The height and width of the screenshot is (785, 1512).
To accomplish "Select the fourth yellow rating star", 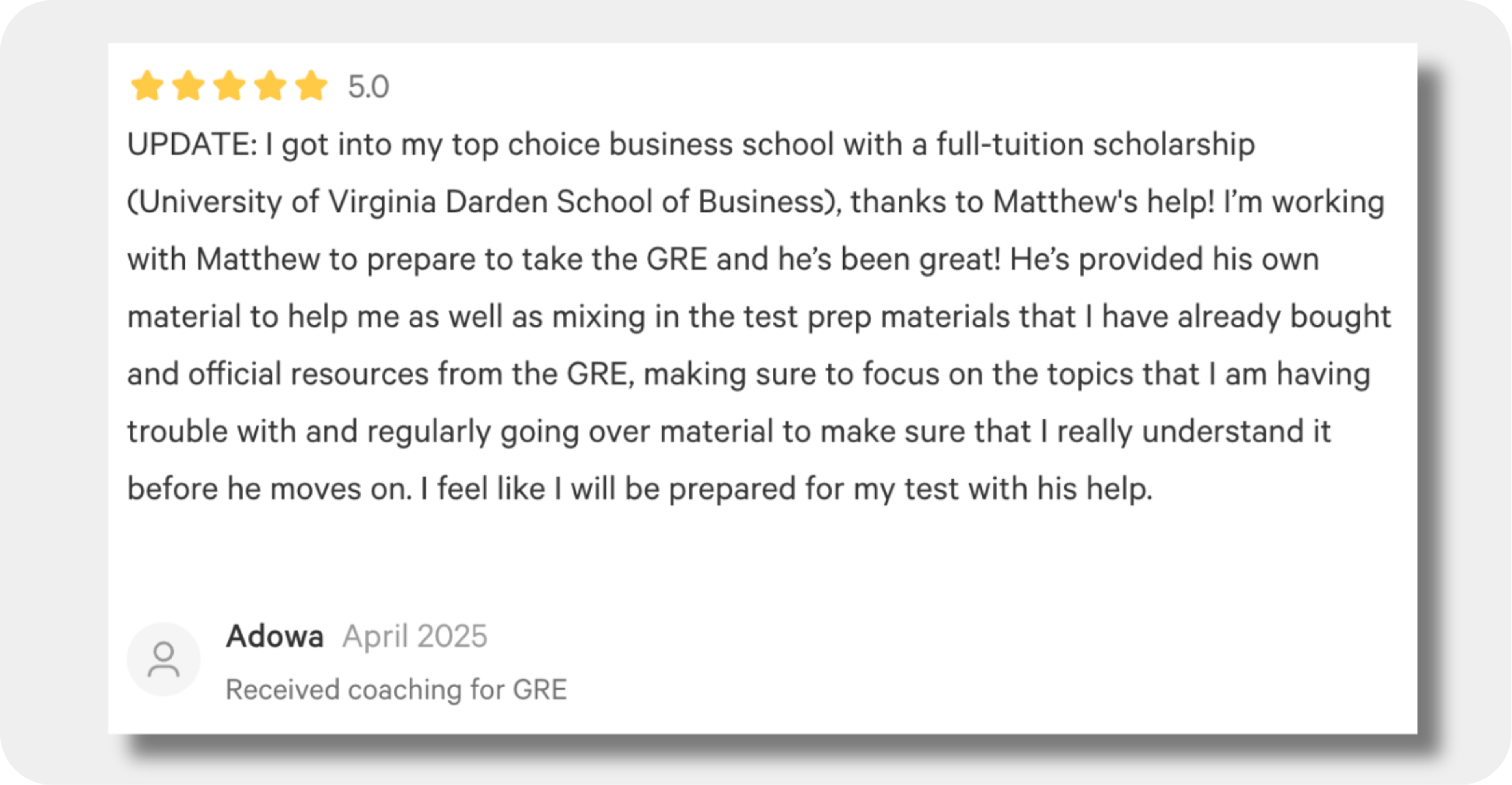I will click(x=270, y=86).
